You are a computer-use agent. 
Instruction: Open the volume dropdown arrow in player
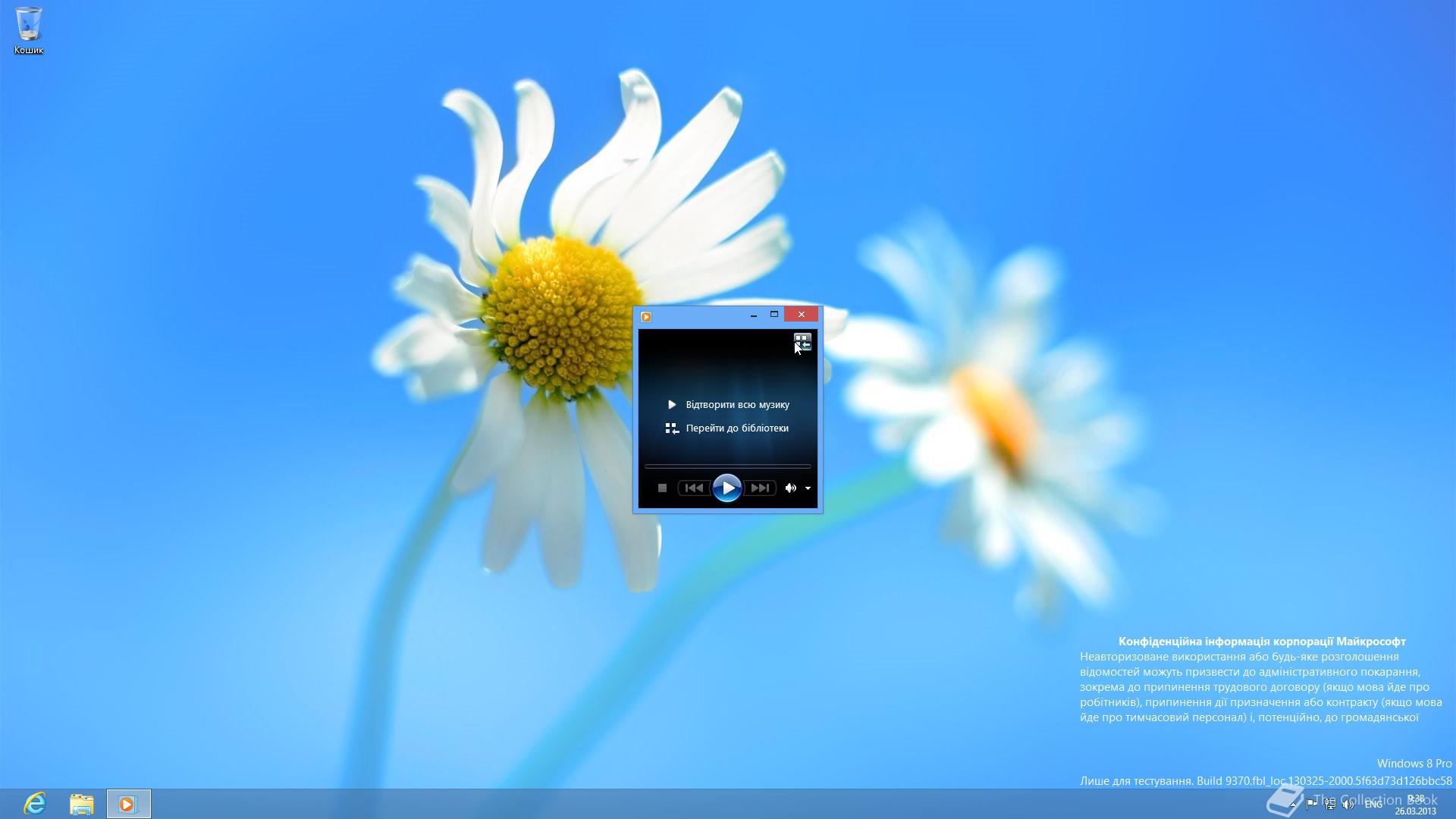[x=808, y=488]
